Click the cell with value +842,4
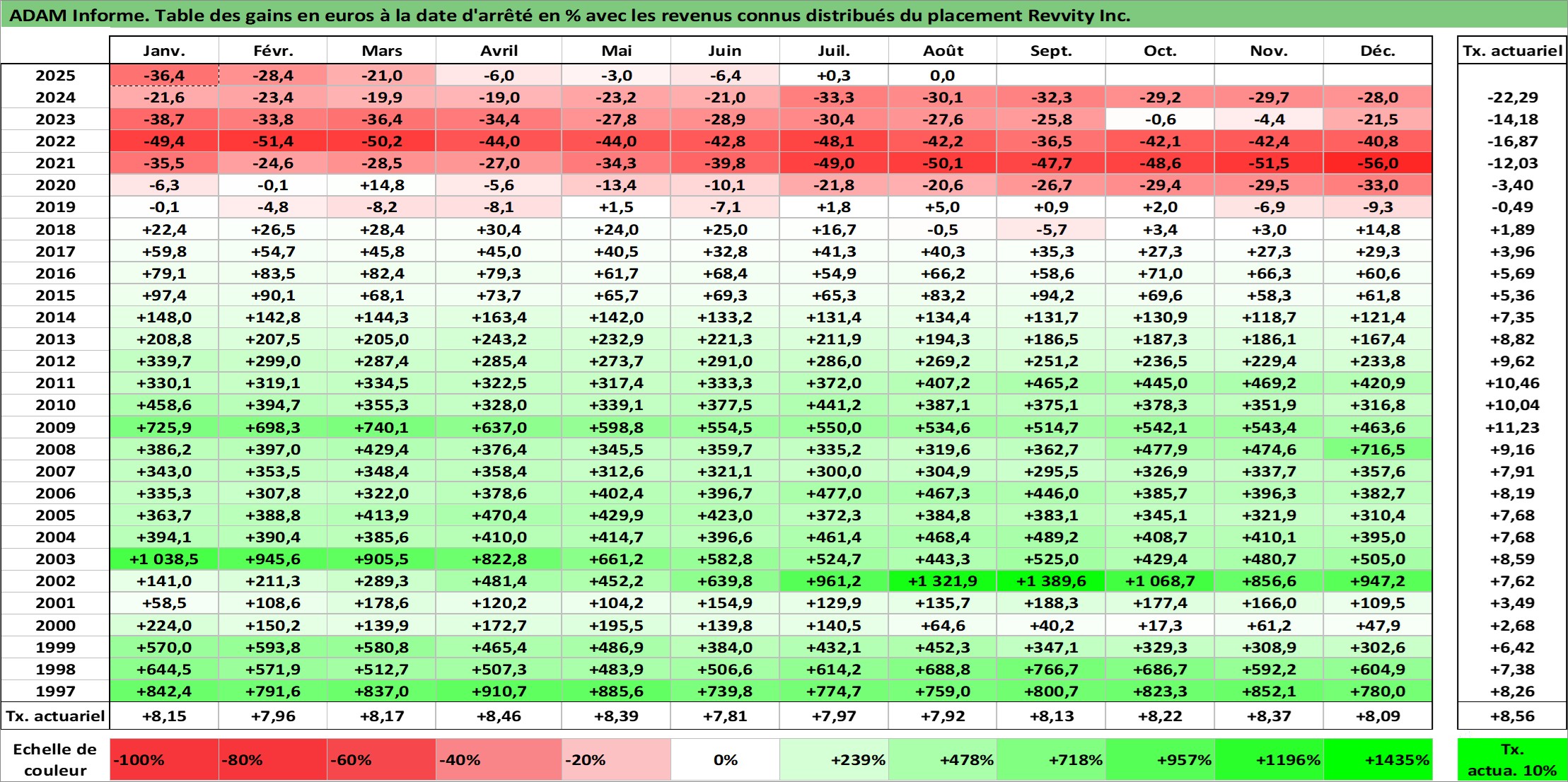The image size is (1568, 782). tap(164, 691)
